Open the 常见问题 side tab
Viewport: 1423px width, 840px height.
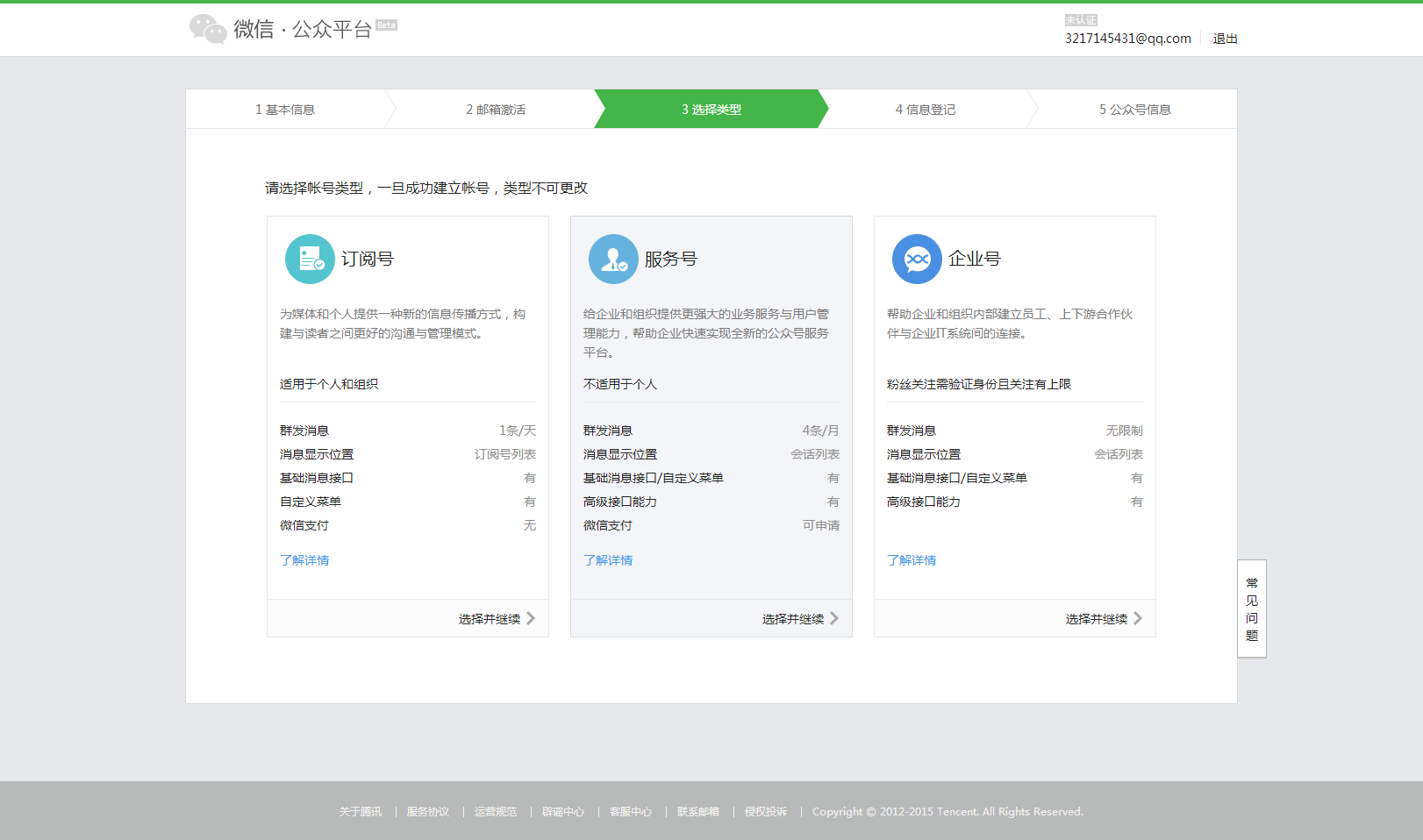tap(1252, 609)
